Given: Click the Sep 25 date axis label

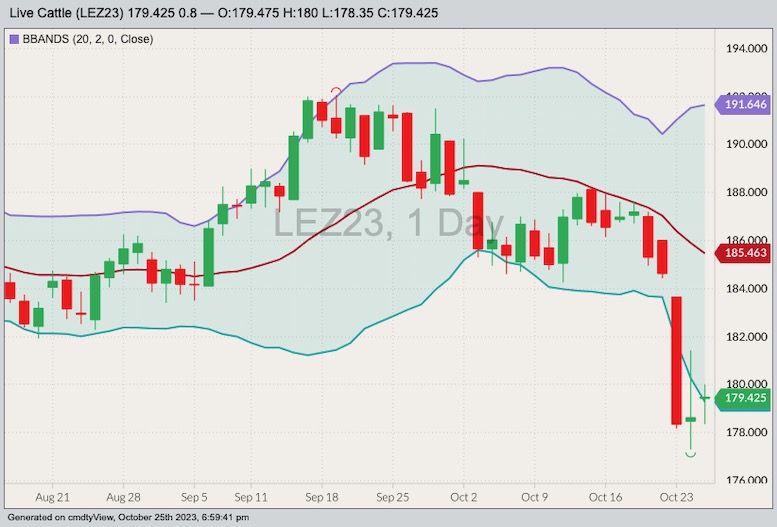Looking at the screenshot, I should pos(392,497).
